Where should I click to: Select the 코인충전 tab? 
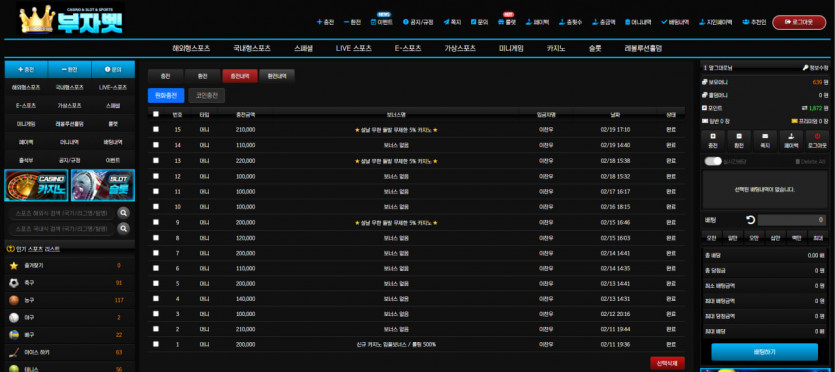(x=207, y=95)
